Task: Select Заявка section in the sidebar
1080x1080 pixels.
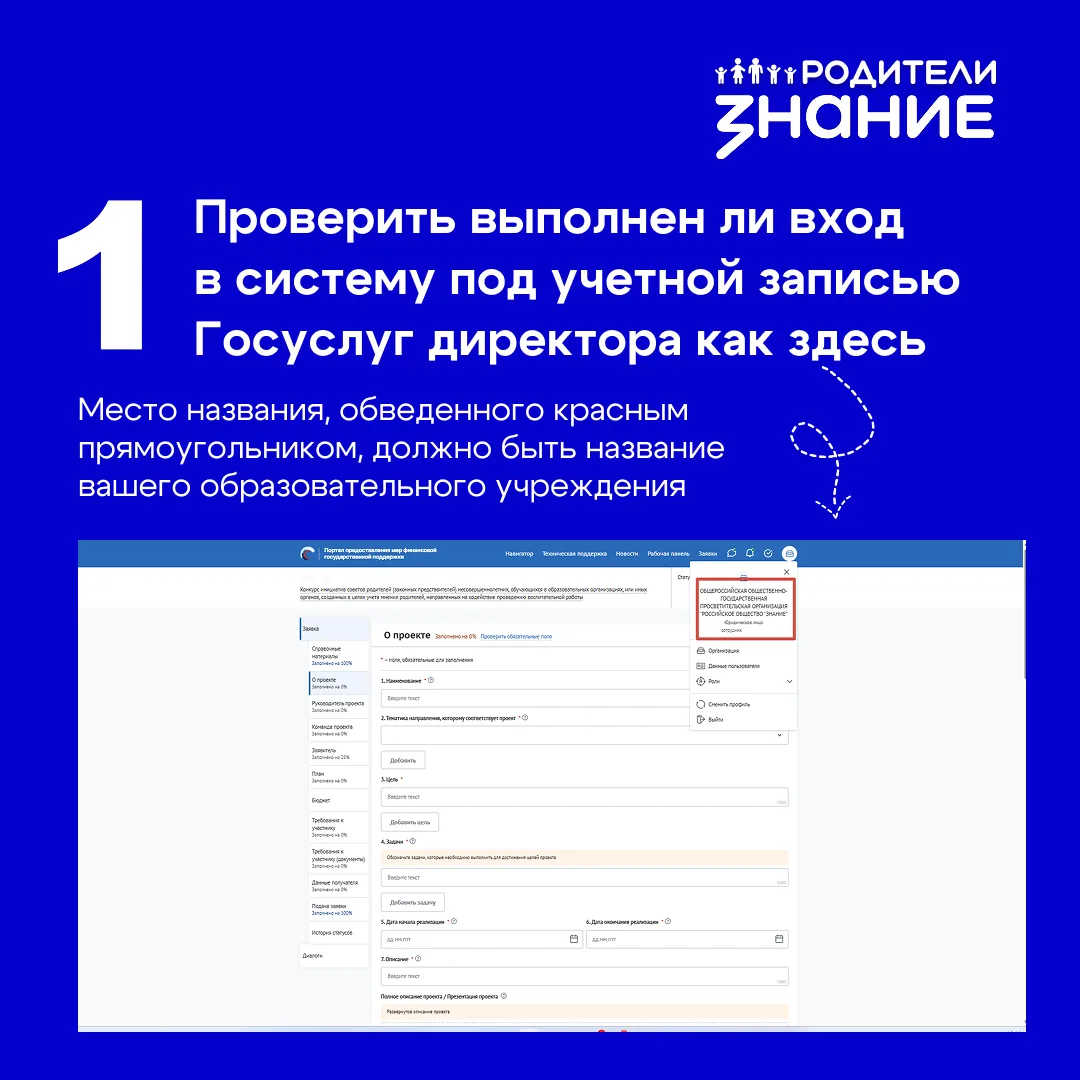Action: (x=335, y=629)
